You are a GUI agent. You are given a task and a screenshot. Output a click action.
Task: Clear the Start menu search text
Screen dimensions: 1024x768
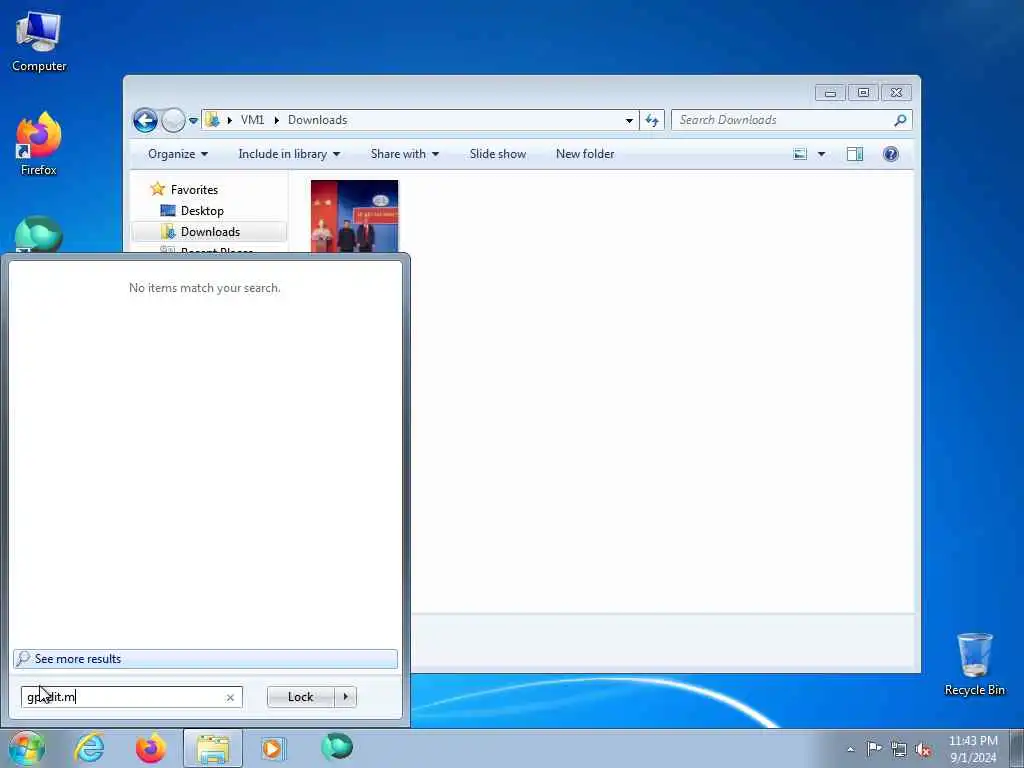coord(230,697)
